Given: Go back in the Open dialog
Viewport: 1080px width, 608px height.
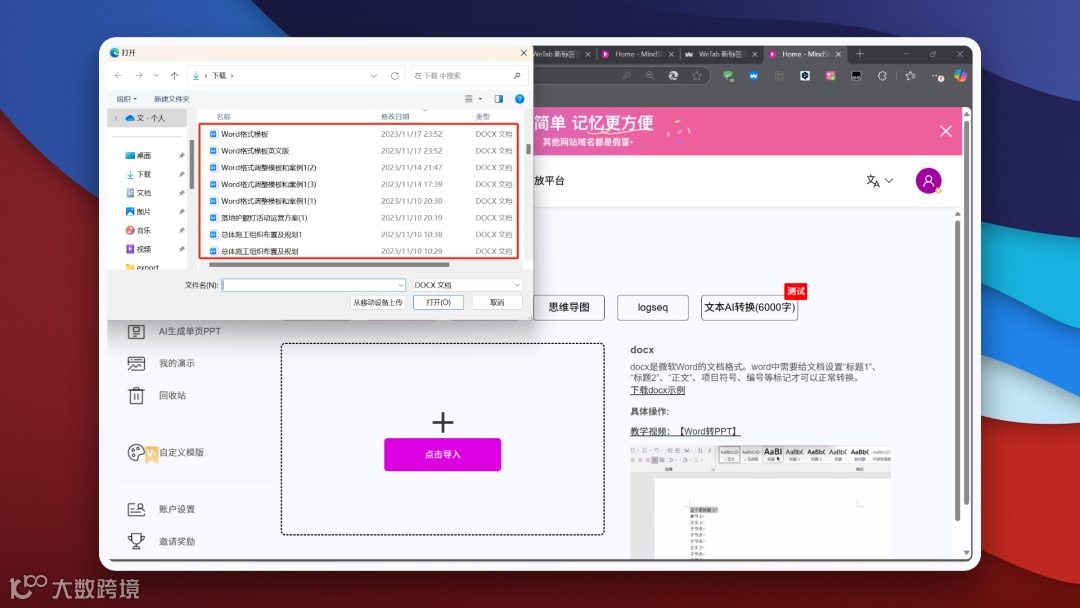Looking at the screenshot, I should [118, 75].
